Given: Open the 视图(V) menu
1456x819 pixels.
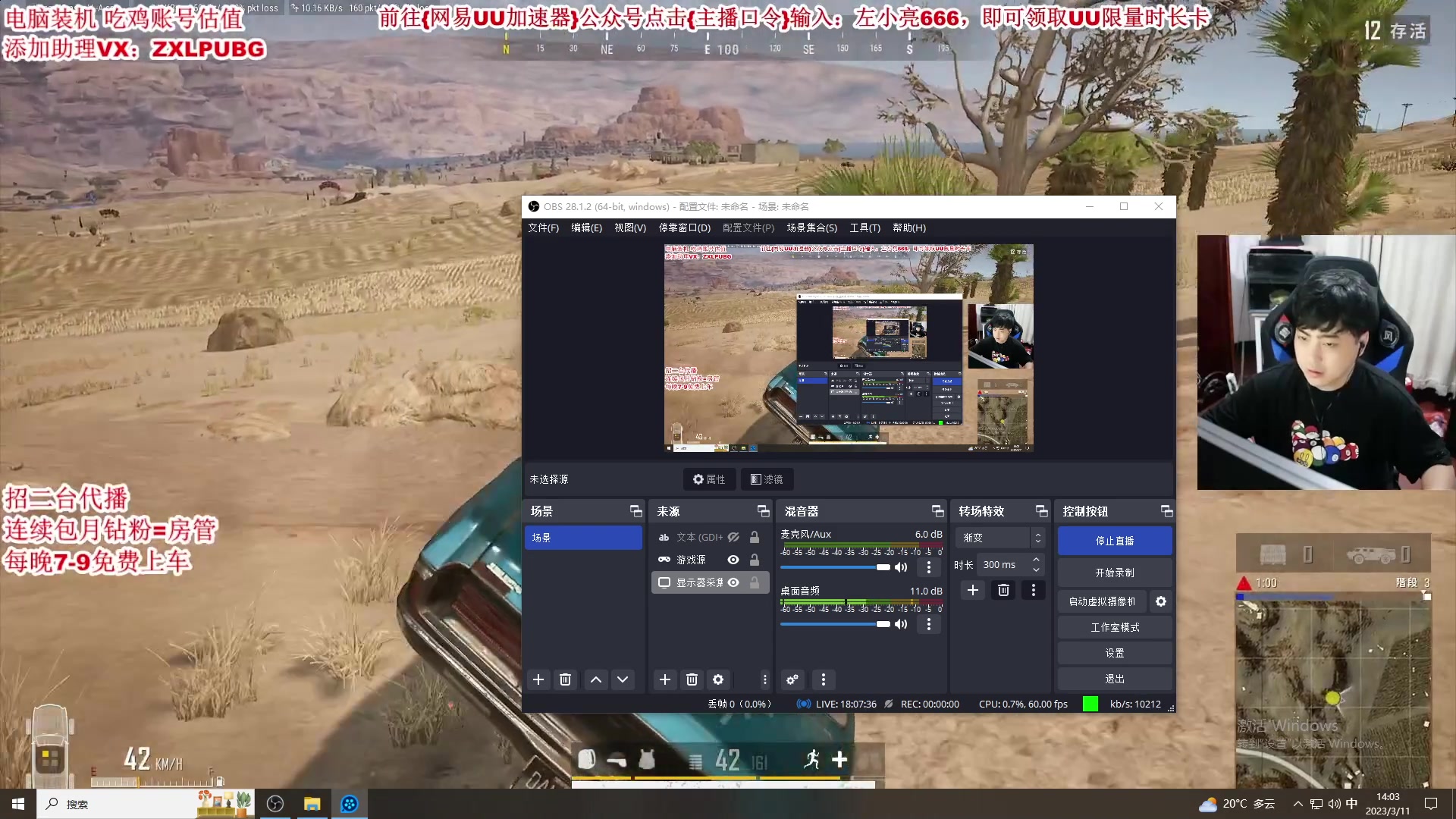Looking at the screenshot, I should 630,227.
